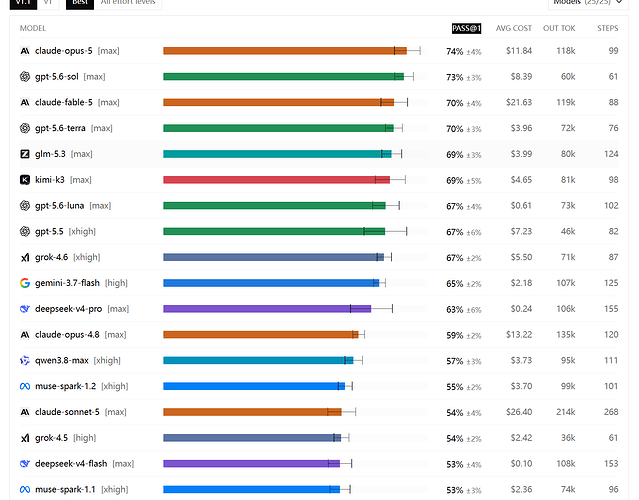Click the OpenAI logo beside gpt-5.6-sol
This screenshot has height=500, width=639.
[x=25, y=77]
